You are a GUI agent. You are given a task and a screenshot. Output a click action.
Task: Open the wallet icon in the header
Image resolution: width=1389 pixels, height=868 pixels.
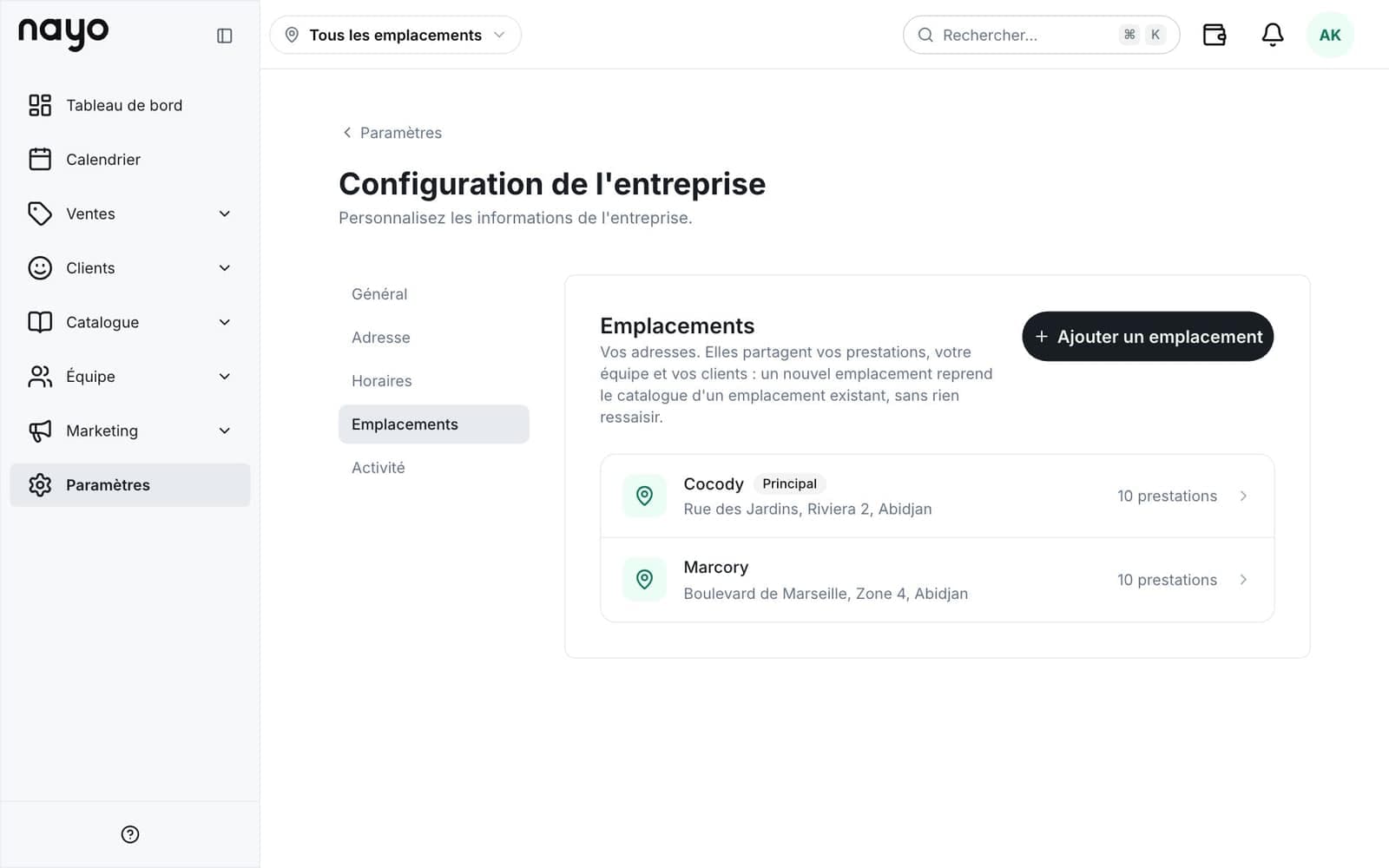[1214, 35]
